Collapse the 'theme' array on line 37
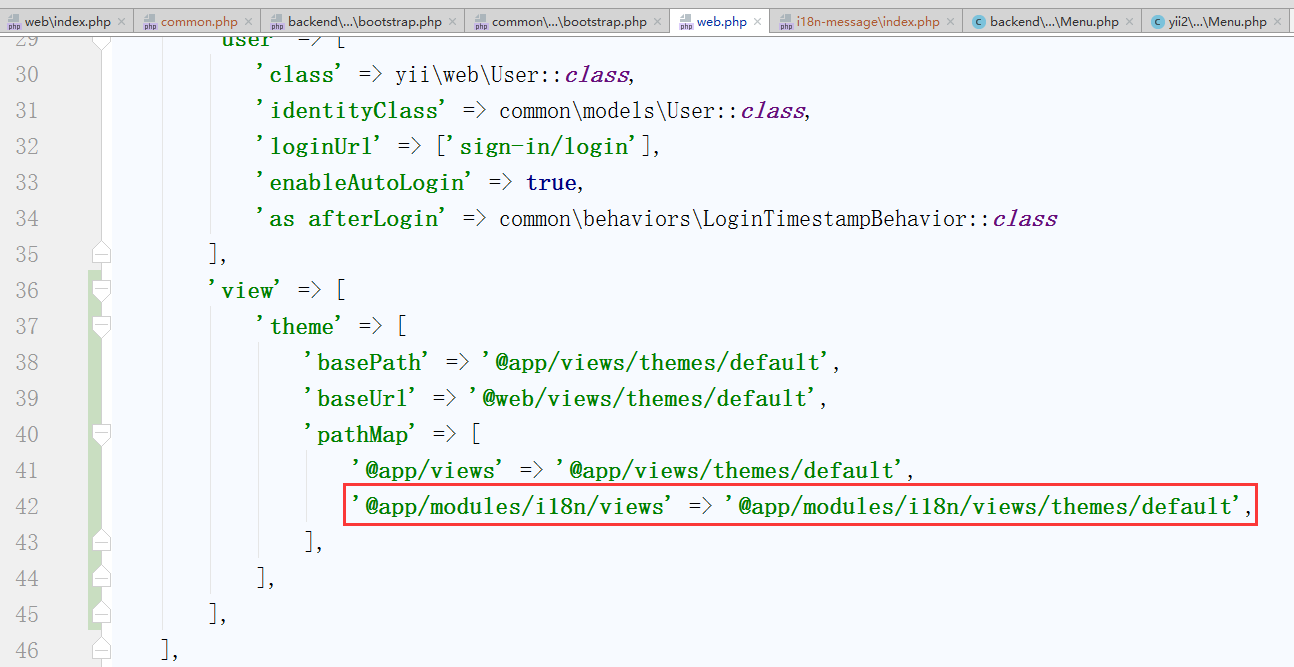 pyautogui.click(x=100, y=326)
